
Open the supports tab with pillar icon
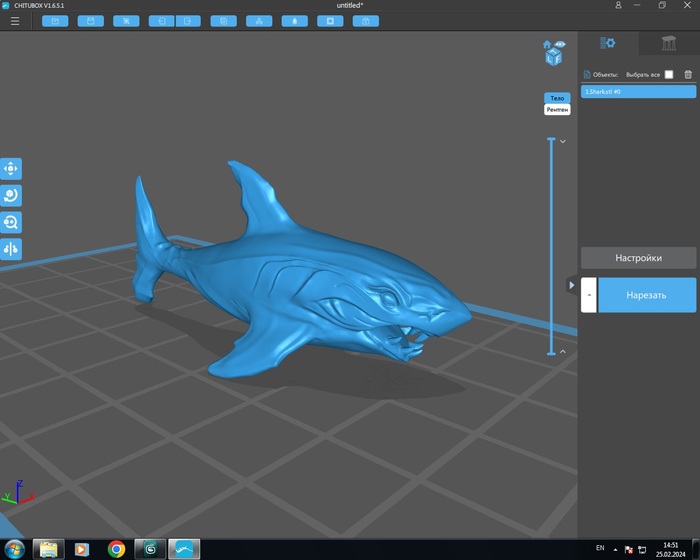coord(668,43)
